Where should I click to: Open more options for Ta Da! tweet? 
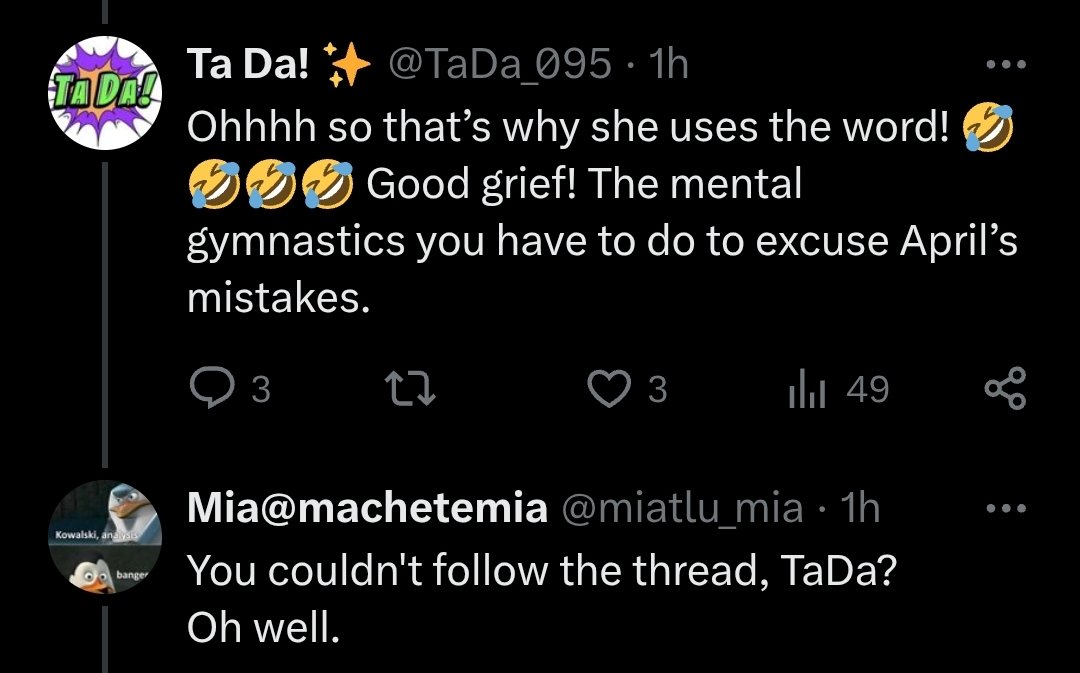pyautogui.click(x=1006, y=65)
